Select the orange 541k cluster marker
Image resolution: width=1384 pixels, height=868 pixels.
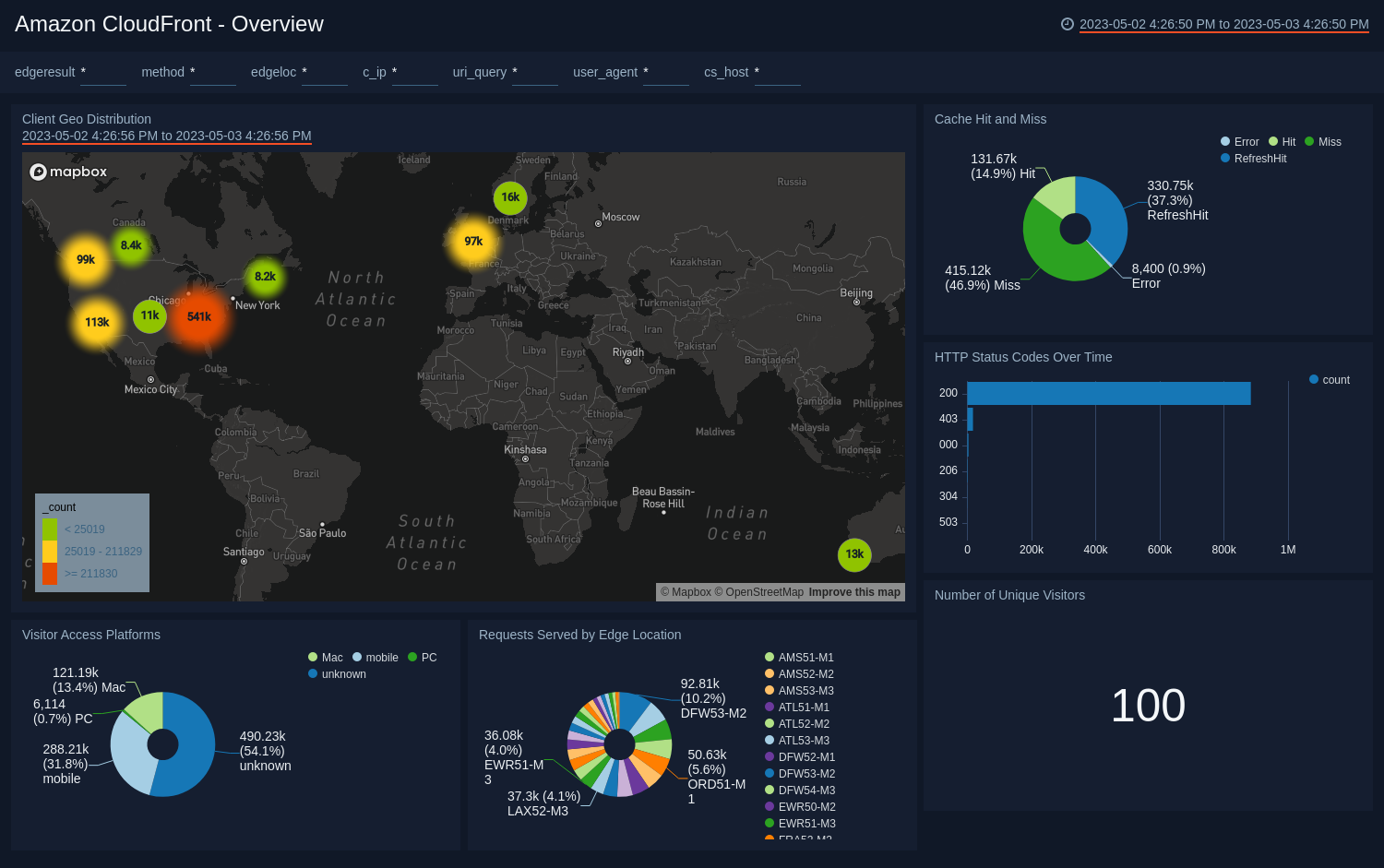click(199, 316)
